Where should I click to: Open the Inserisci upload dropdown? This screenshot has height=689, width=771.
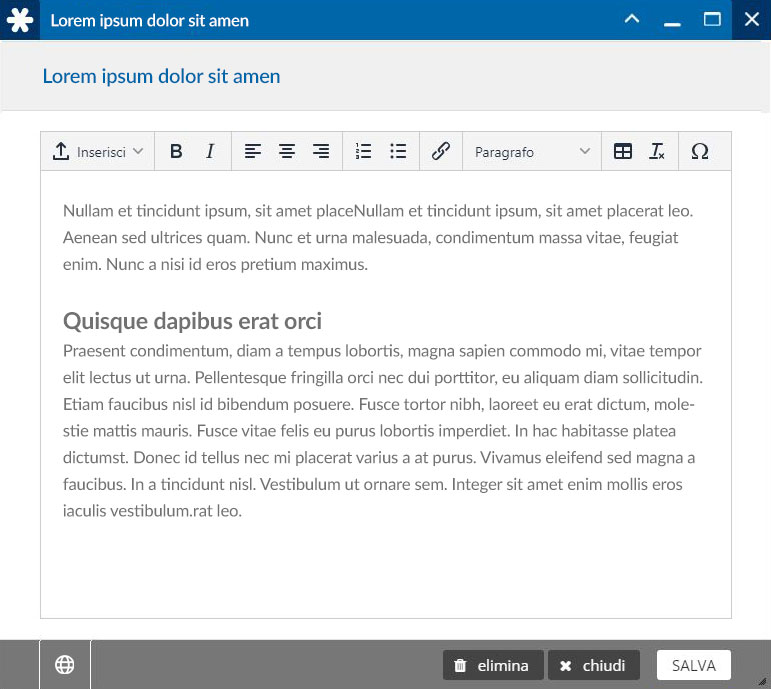pyautogui.click(x=98, y=151)
